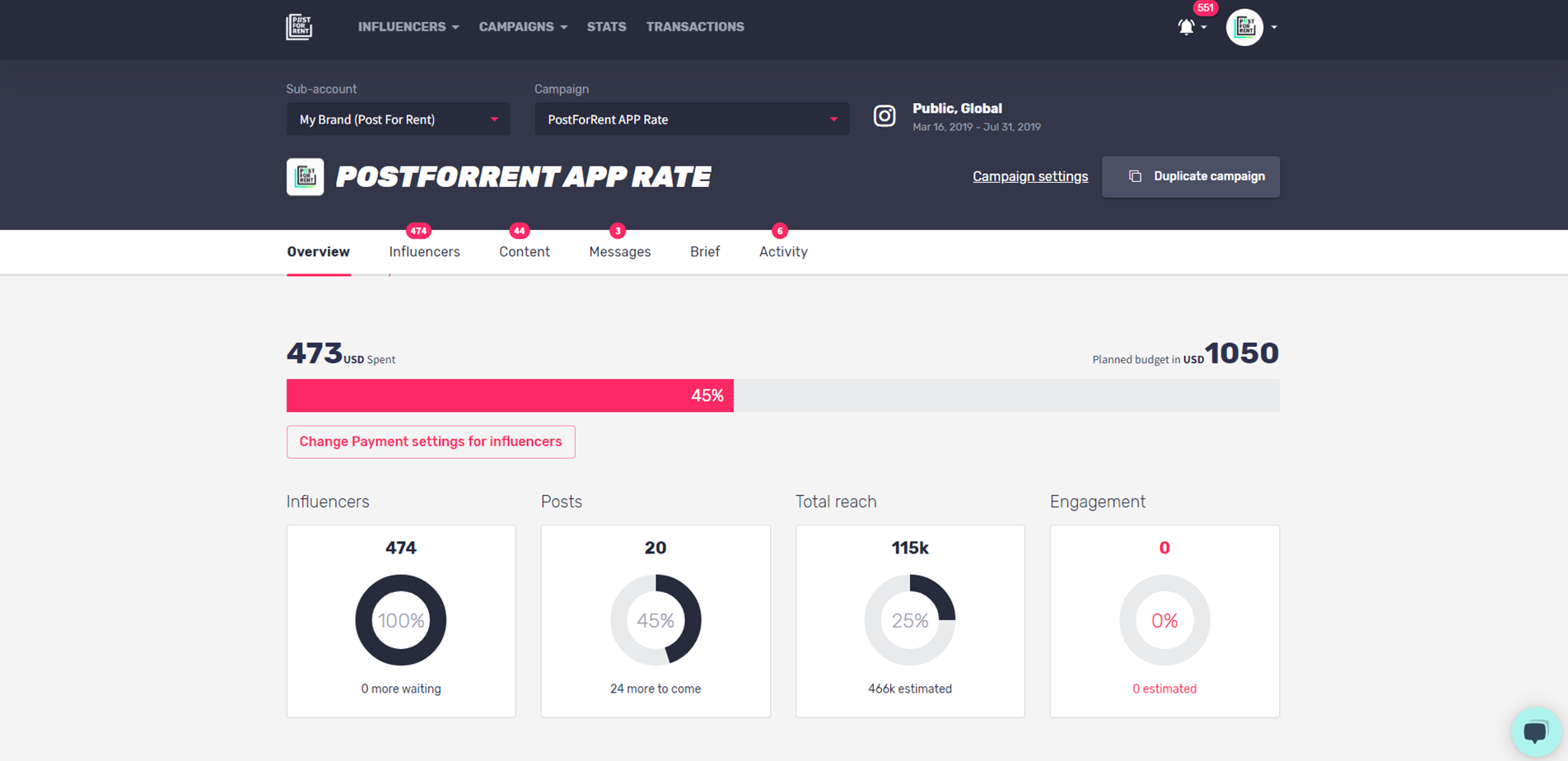Click the '44' badge on Content tab
The image size is (1568, 761).
(519, 231)
